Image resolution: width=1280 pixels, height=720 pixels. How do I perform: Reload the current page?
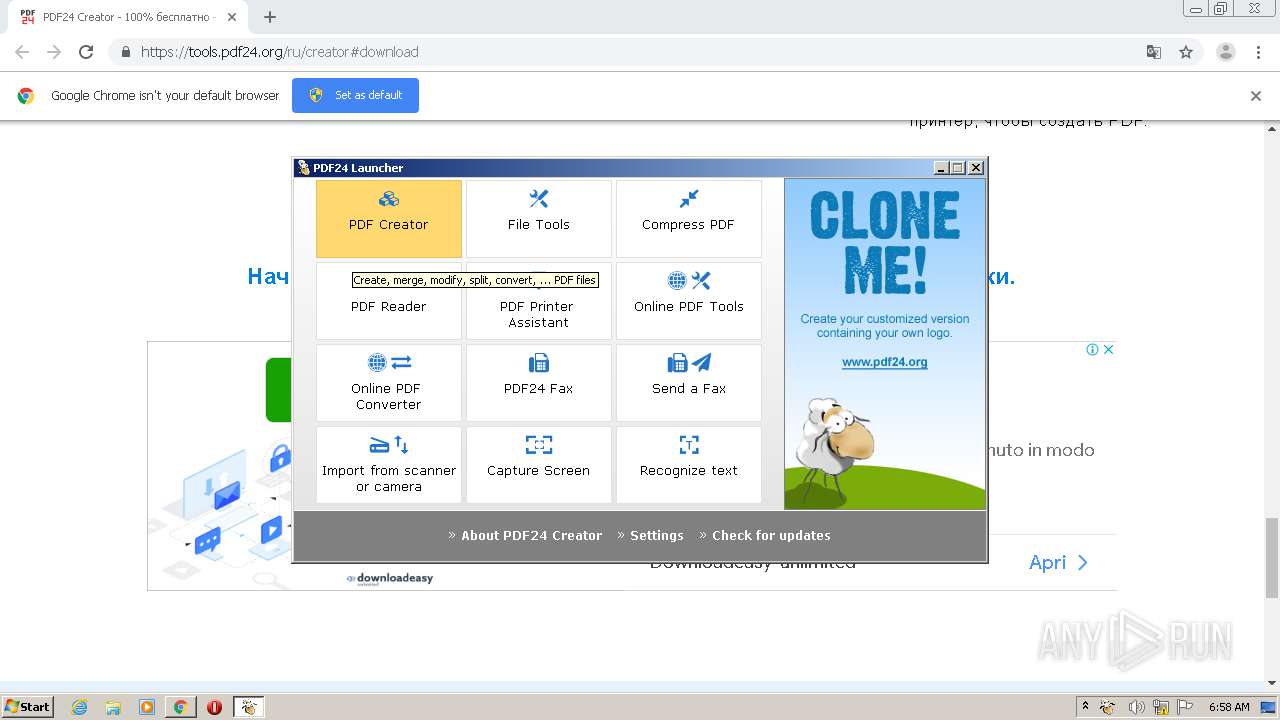86,52
